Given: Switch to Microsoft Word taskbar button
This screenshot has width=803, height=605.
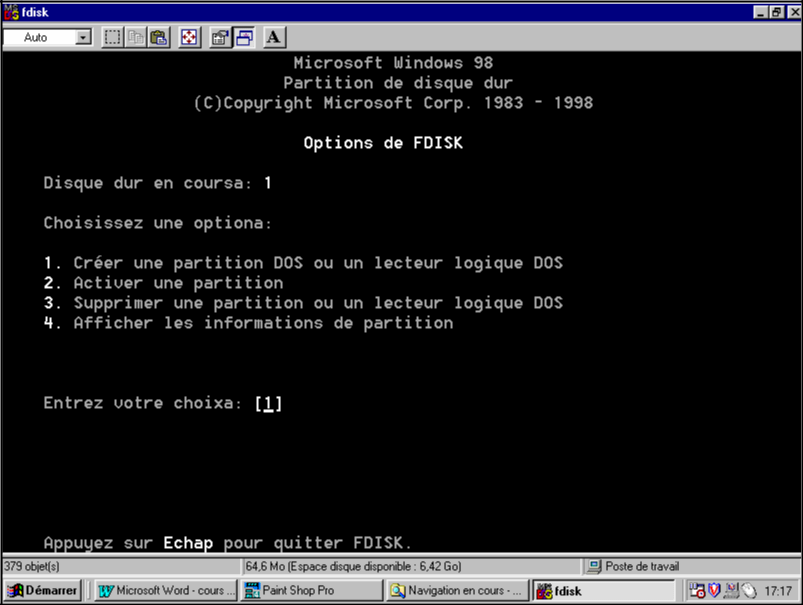Looking at the screenshot, I should pos(166,591).
